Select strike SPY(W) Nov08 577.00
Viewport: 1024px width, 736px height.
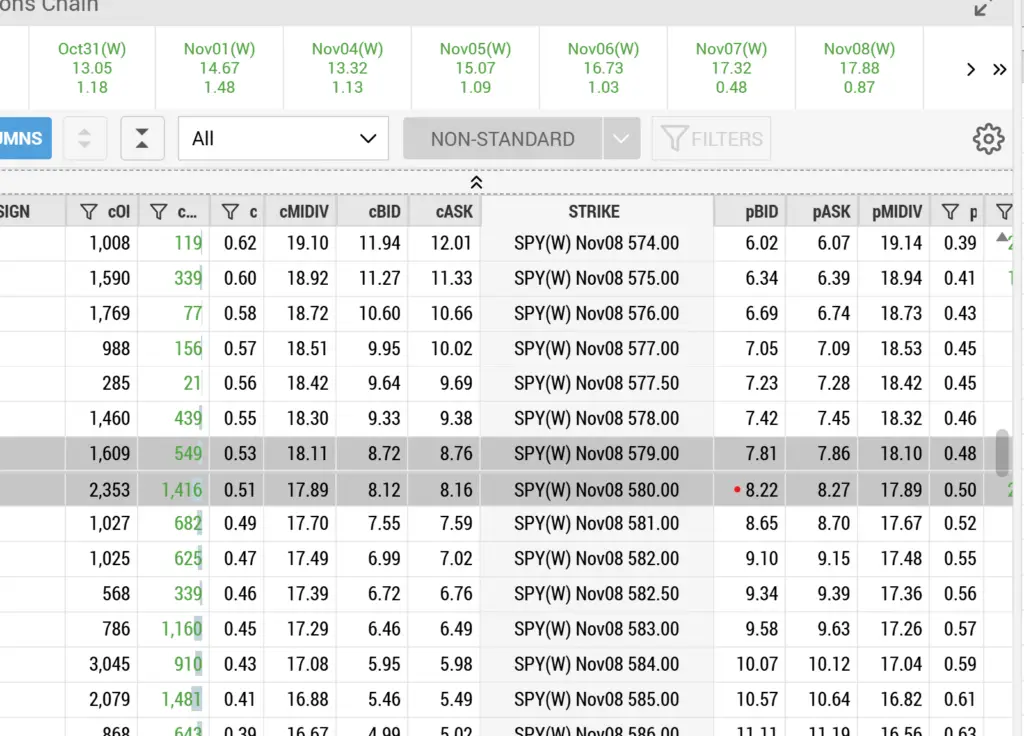point(596,349)
